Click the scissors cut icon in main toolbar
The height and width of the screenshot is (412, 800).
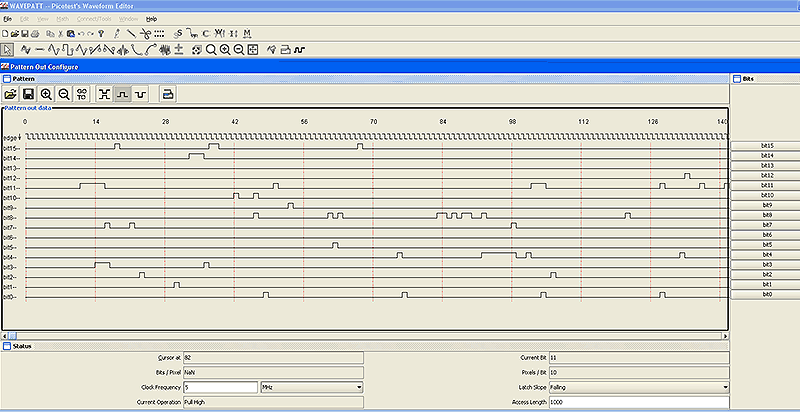click(x=61, y=33)
